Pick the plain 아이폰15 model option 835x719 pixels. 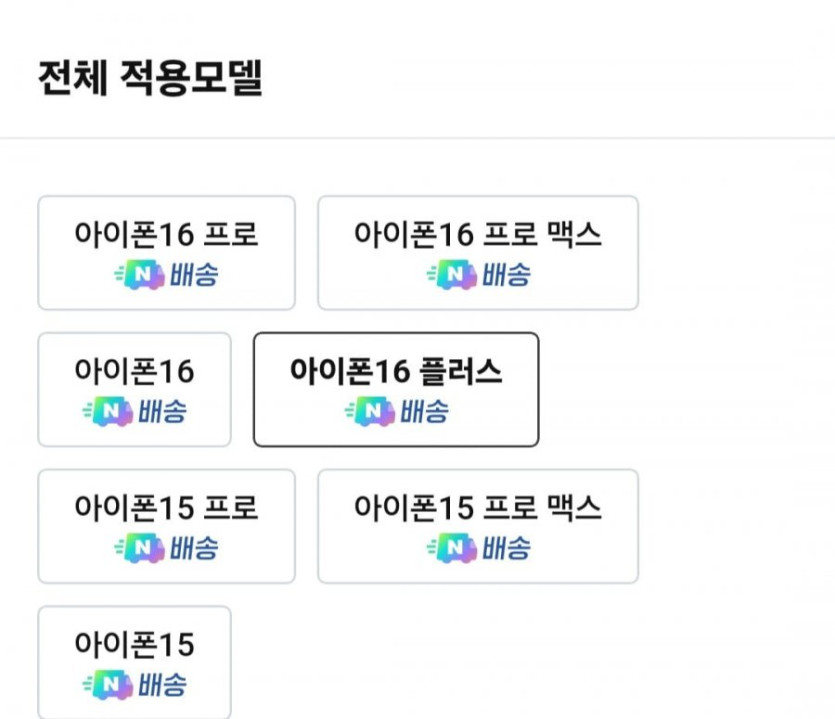pos(134,646)
